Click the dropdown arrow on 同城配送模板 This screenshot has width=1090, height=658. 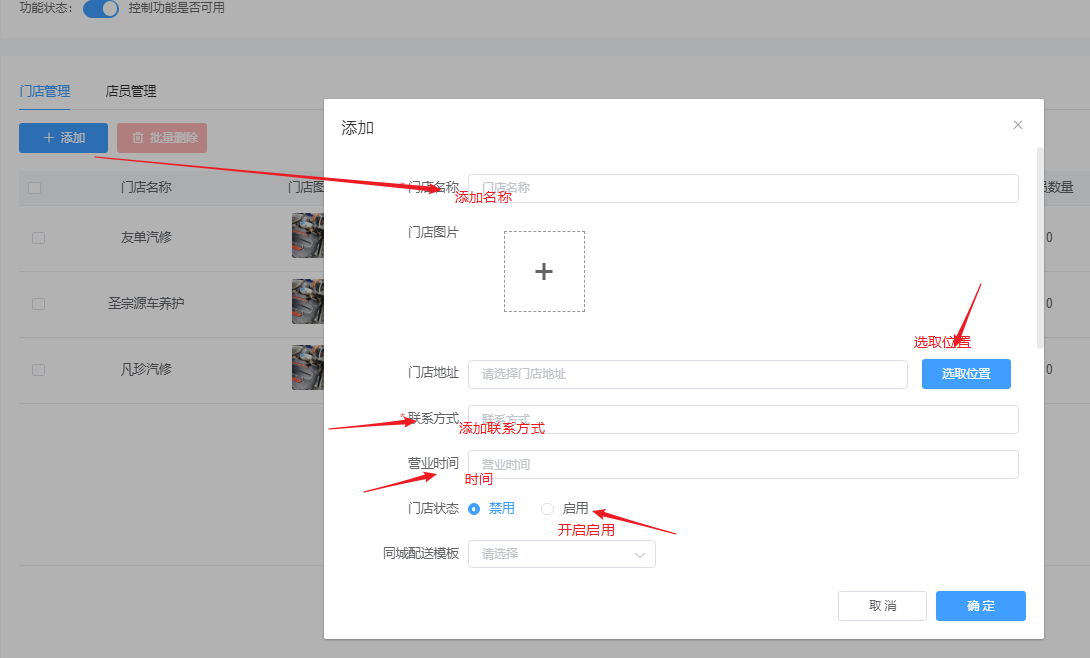(x=640, y=553)
